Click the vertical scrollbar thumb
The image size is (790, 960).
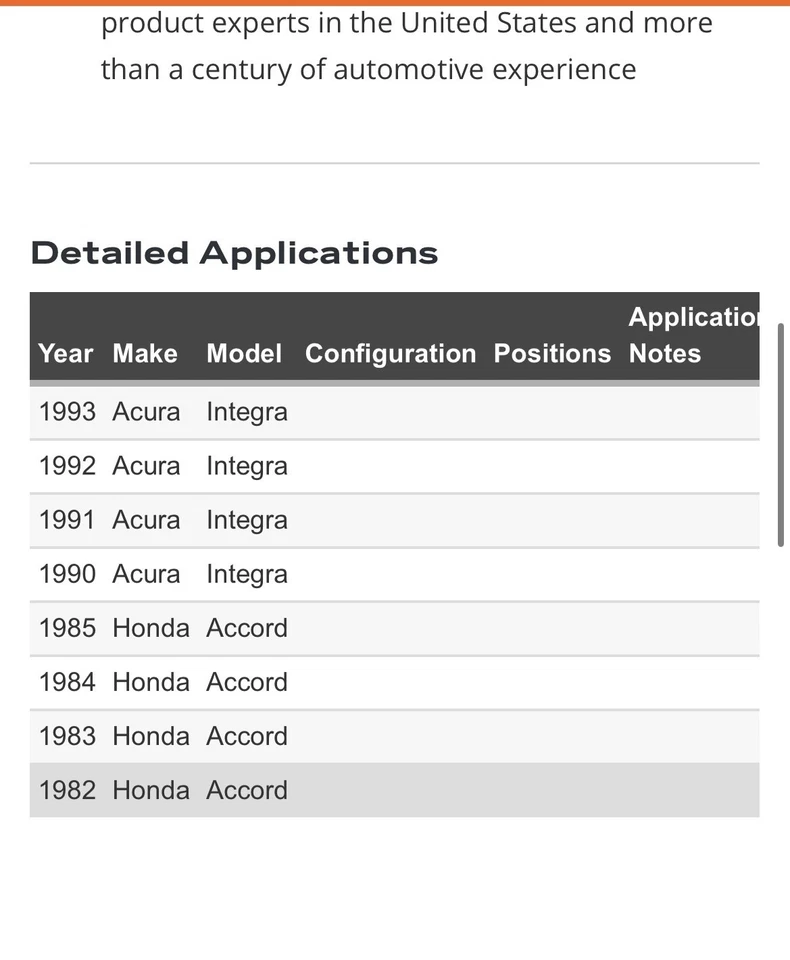(781, 434)
